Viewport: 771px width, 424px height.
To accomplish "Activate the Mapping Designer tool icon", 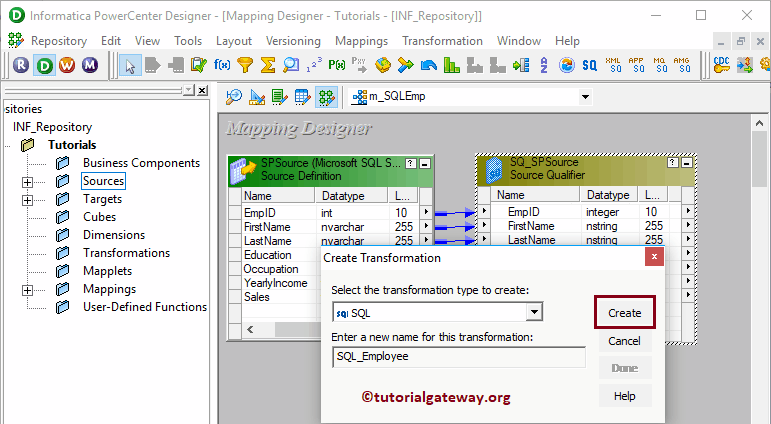I will (326, 97).
